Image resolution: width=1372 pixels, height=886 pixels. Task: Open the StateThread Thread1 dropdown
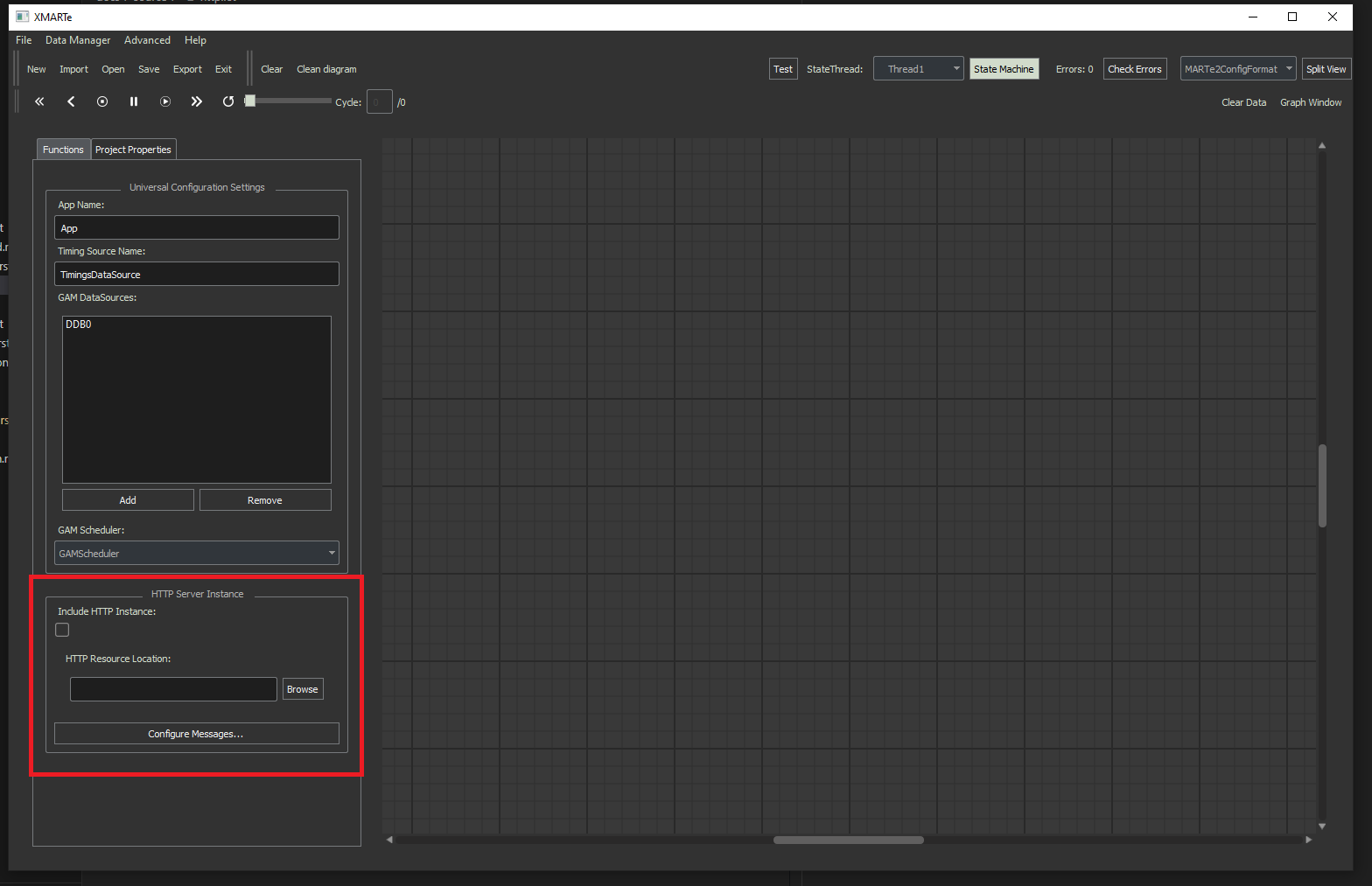pyautogui.click(x=918, y=69)
